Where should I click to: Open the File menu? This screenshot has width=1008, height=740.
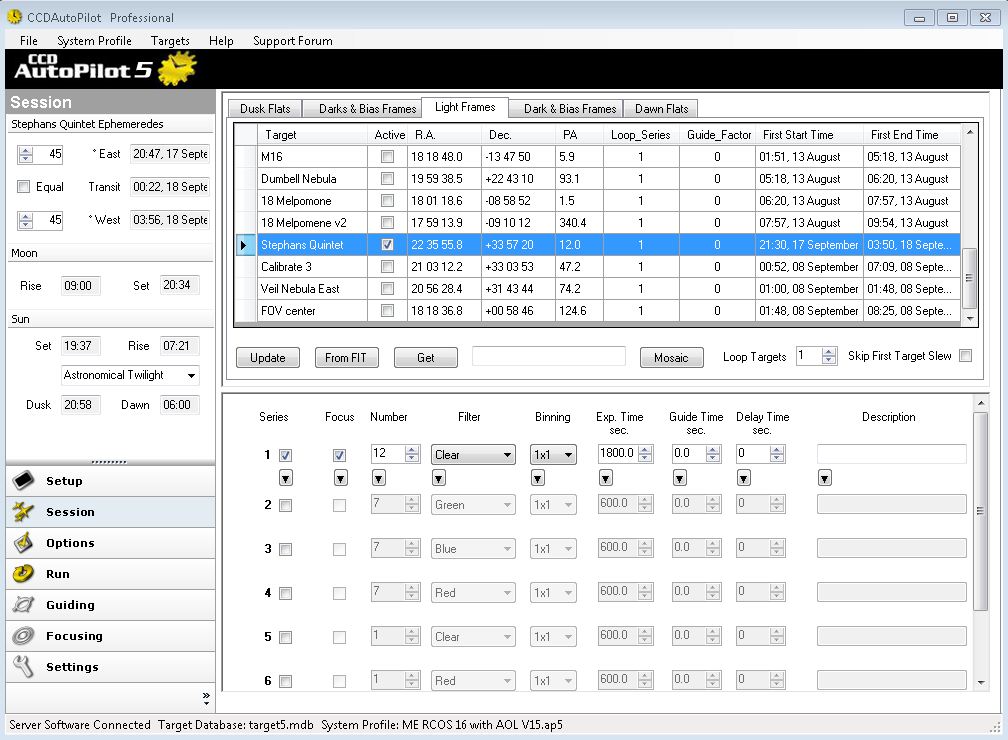click(29, 41)
